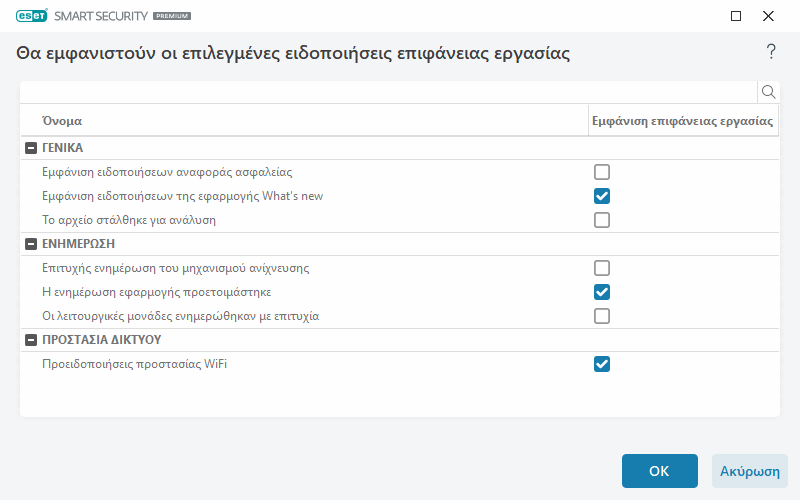Image resolution: width=800 pixels, height=500 pixels.
Task: Collapse the ΓΕΝΙΚΑ section
Action: (30, 148)
